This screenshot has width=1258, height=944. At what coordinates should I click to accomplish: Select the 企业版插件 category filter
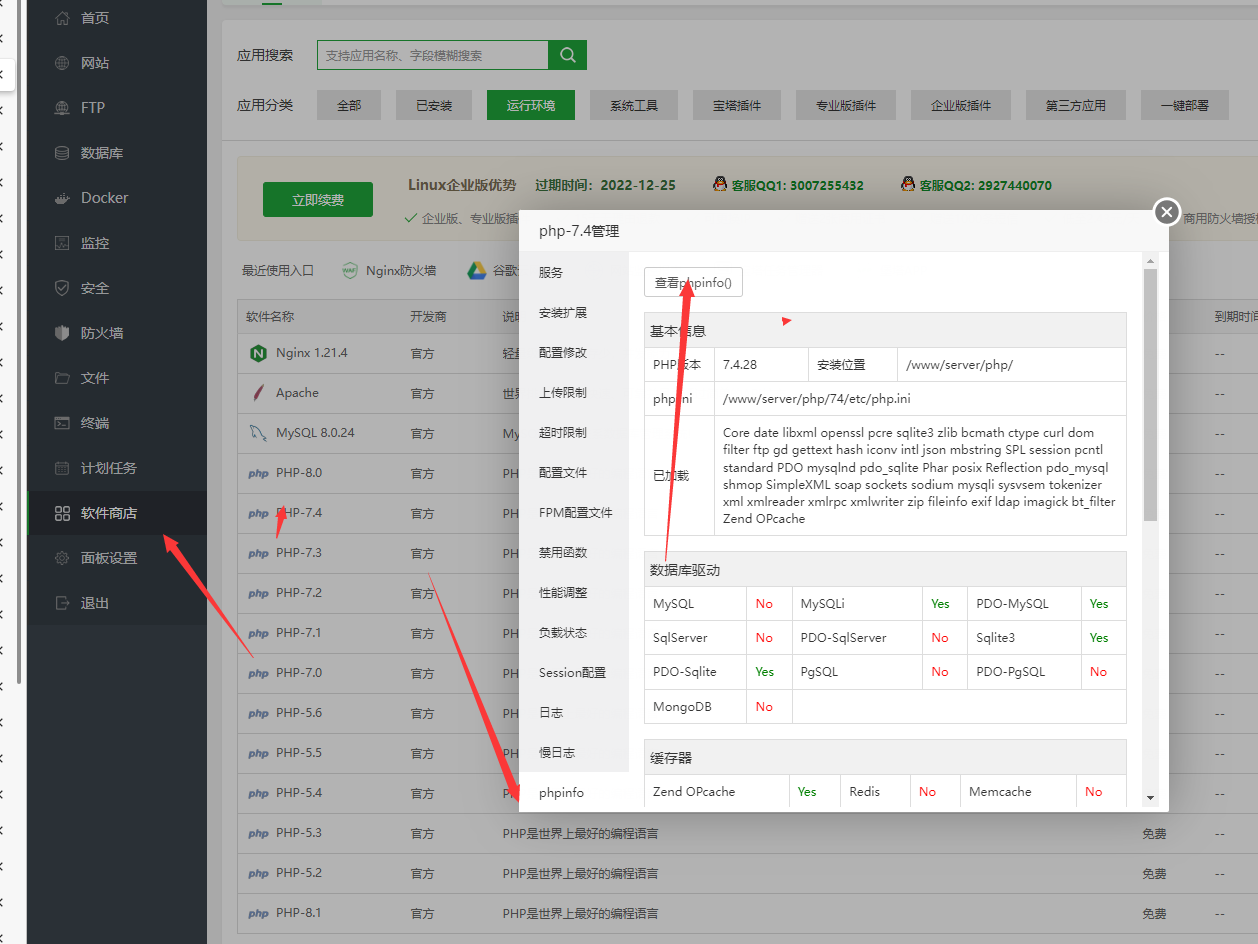[961, 105]
